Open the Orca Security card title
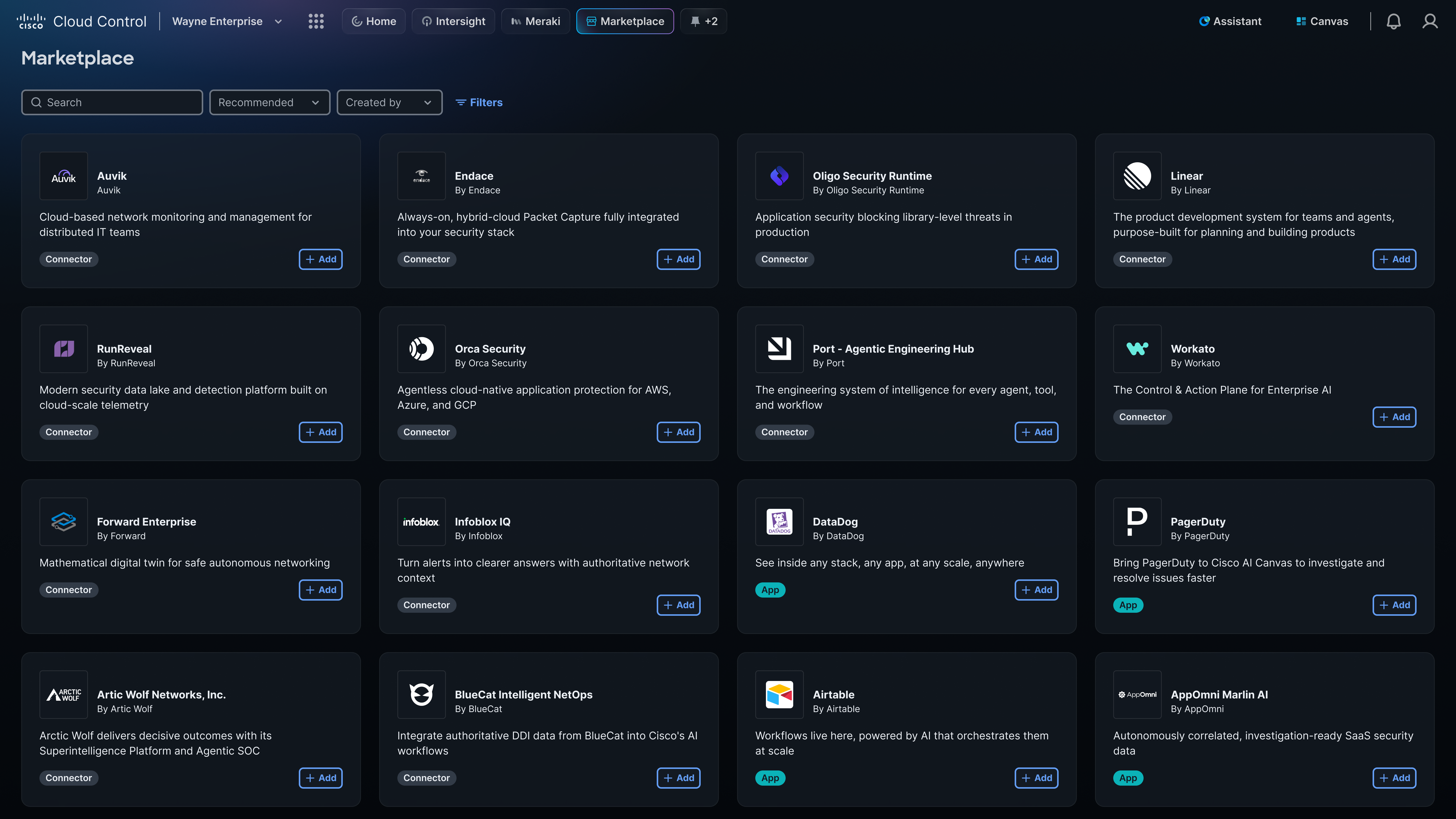This screenshot has width=1456, height=819. (x=490, y=349)
